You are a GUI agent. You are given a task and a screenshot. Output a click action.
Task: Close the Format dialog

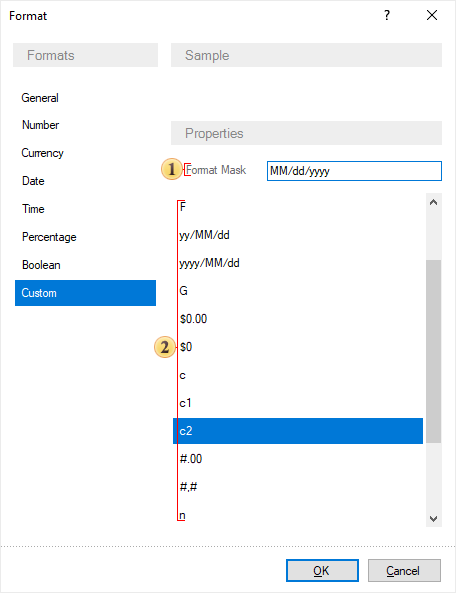(432, 16)
